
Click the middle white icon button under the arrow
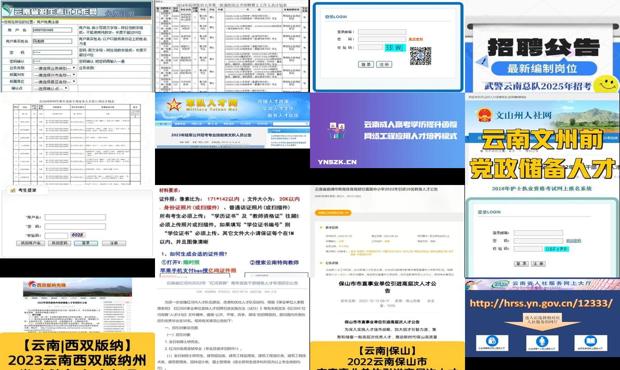(542, 342)
